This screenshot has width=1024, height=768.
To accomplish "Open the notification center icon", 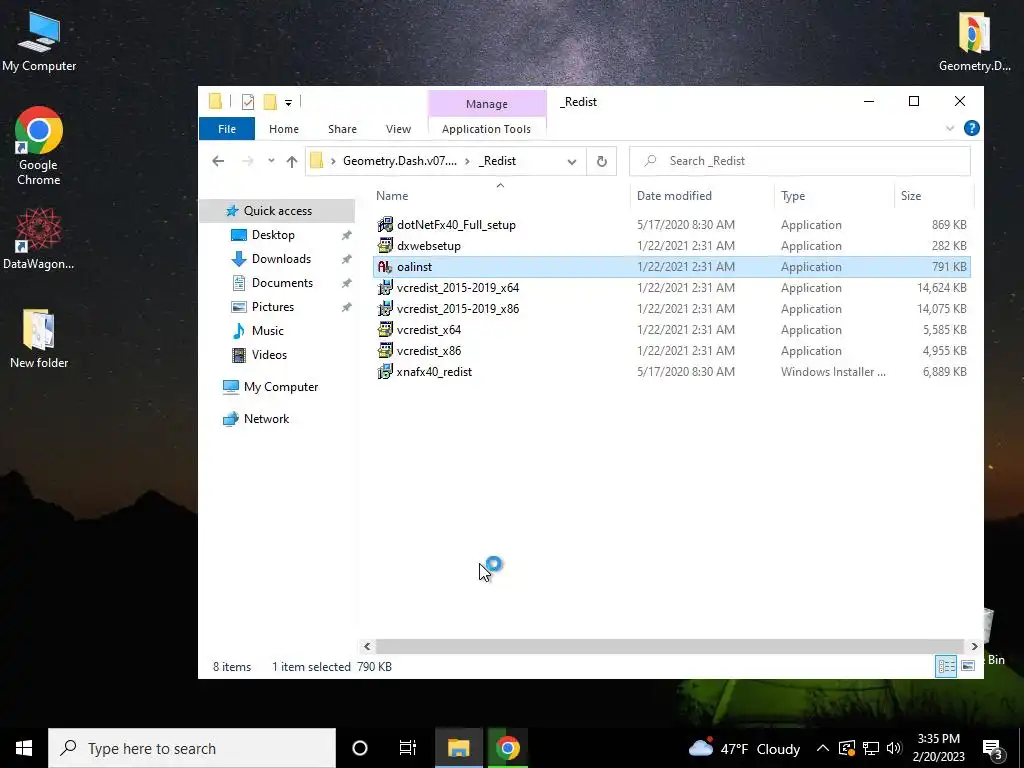I will coord(993,748).
